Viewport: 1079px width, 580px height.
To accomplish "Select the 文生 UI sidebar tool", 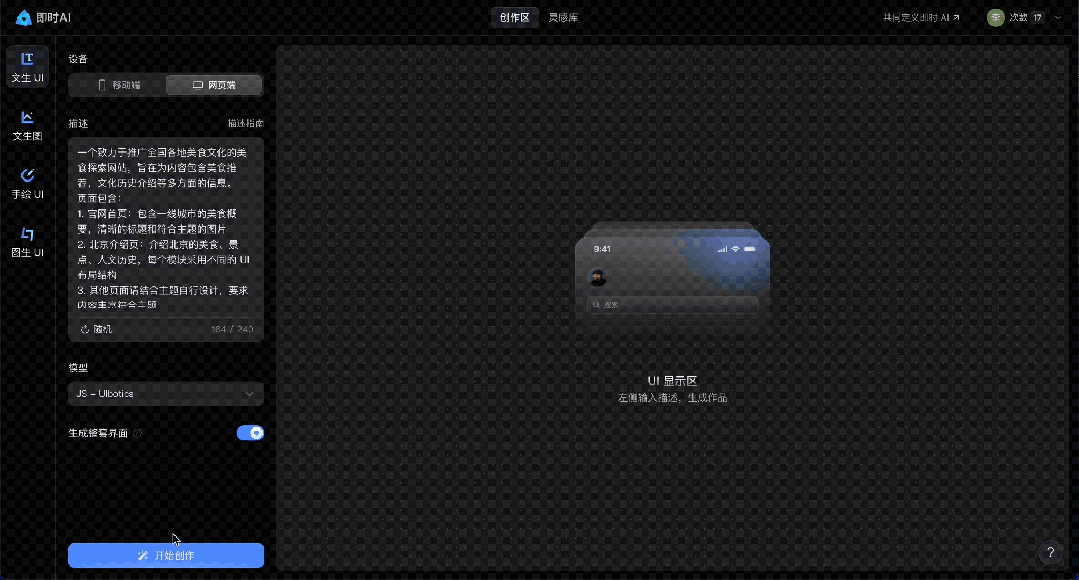I will 27,66.
